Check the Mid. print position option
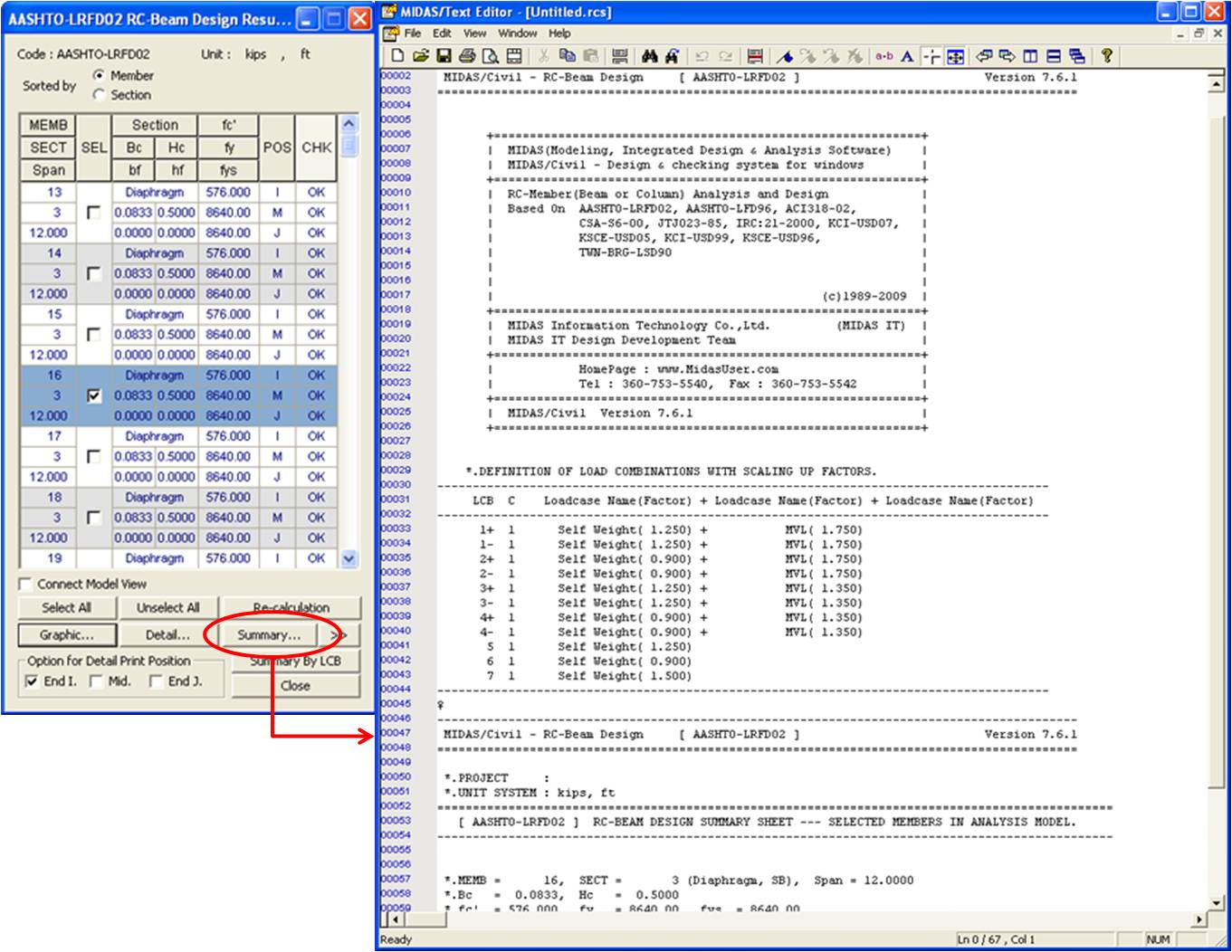This screenshot has width=1232, height=952. coord(96,681)
